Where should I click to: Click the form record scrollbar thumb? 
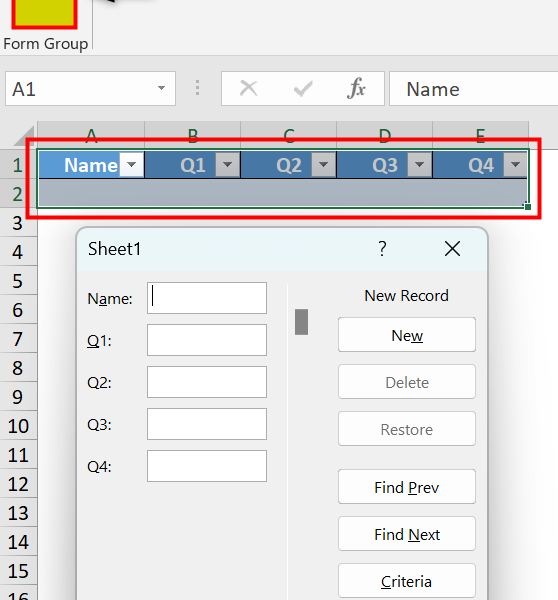301,322
